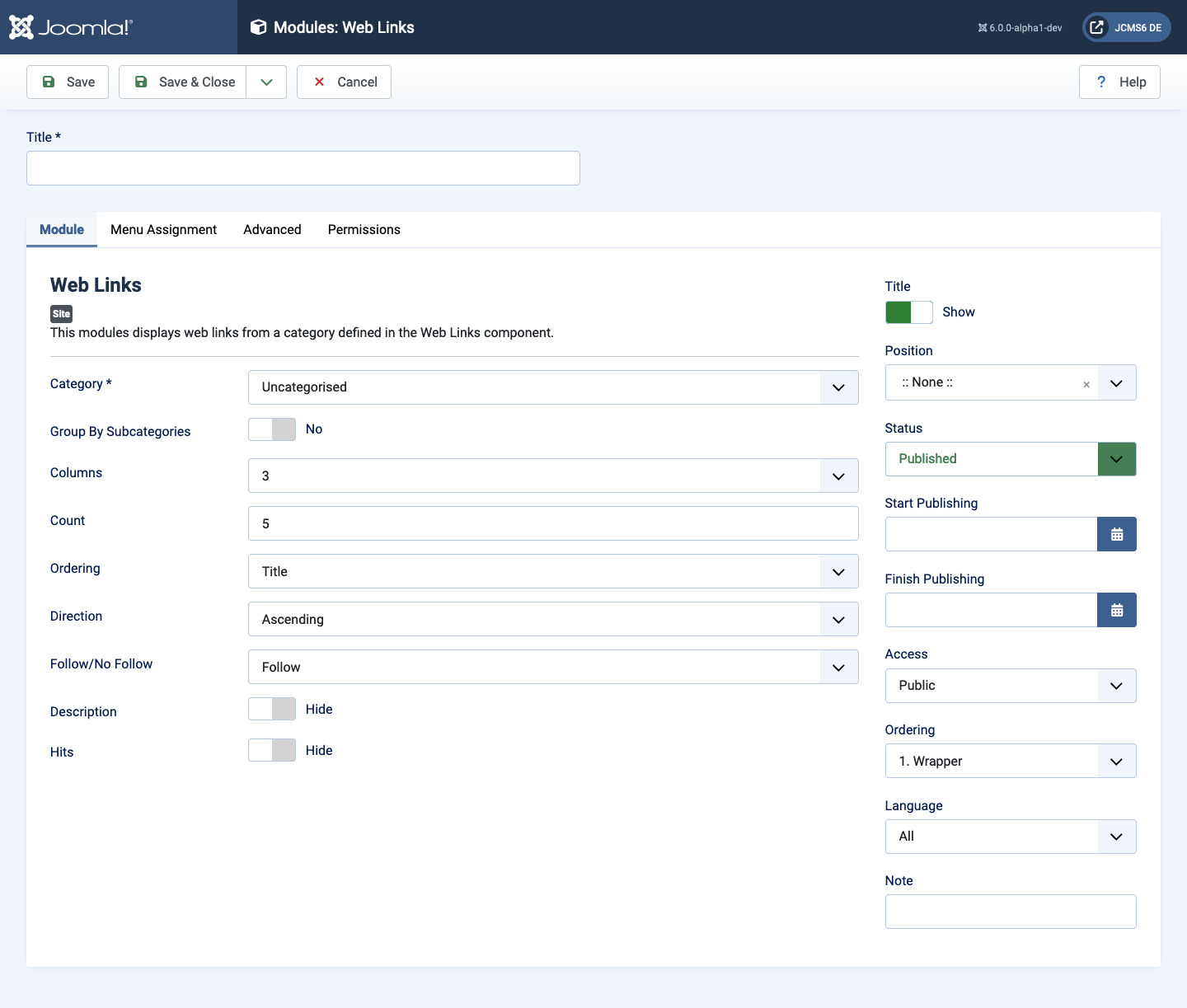Click the 6.0.0-alpha1-dev version link

click(1020, 28)
